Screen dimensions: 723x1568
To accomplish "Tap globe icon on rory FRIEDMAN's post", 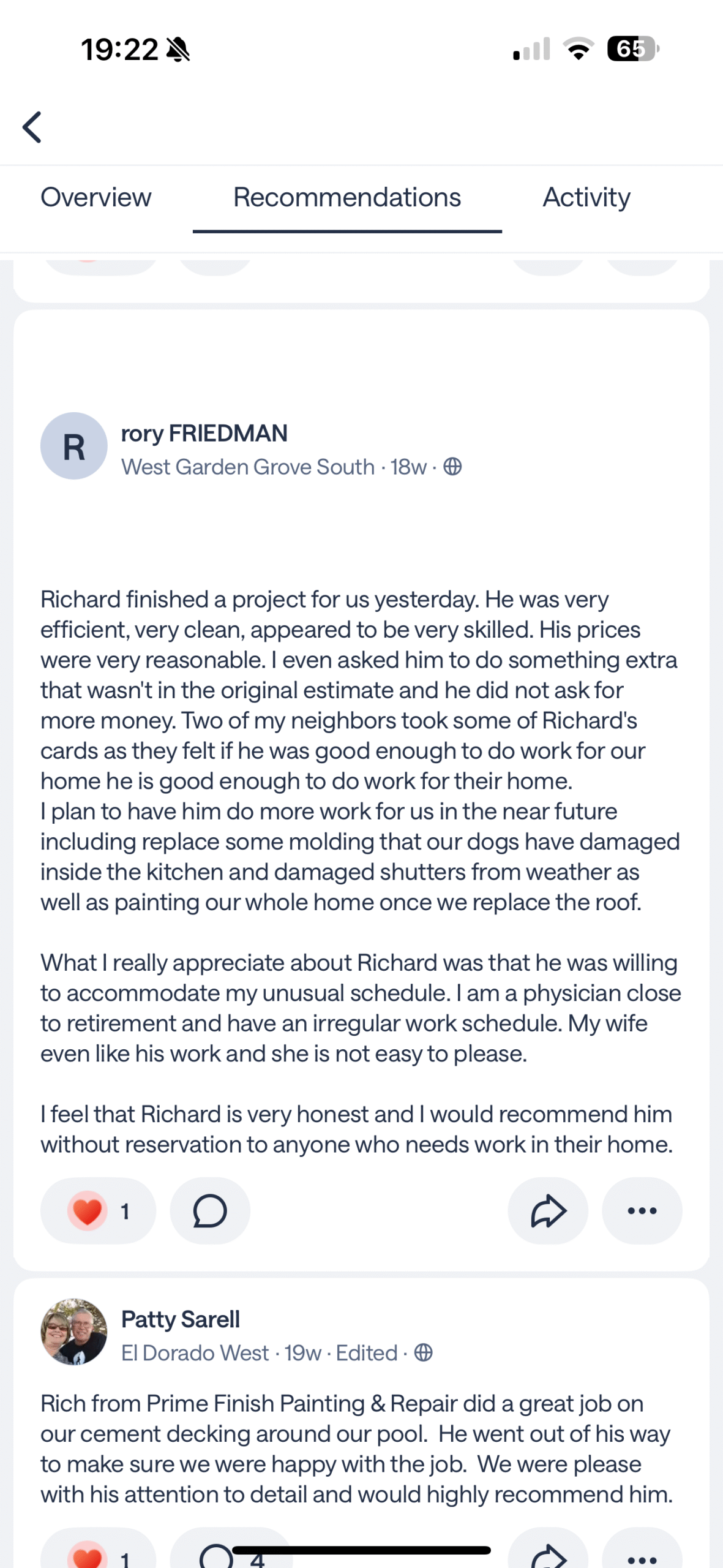I will coord(452,467).
